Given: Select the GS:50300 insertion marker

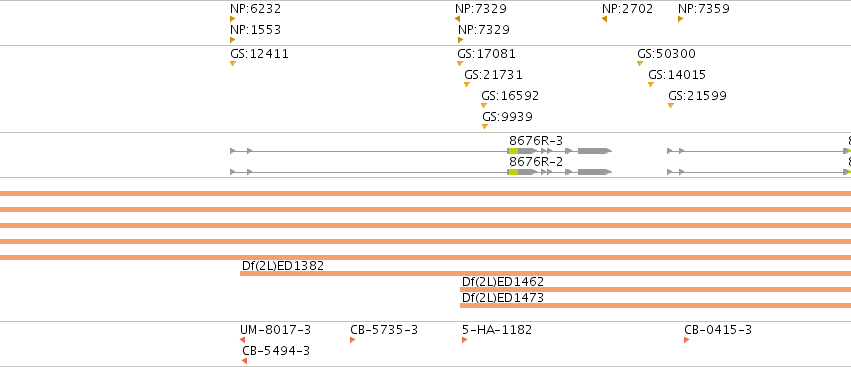Looking at the screenshot, I should [x=640, y=64].
